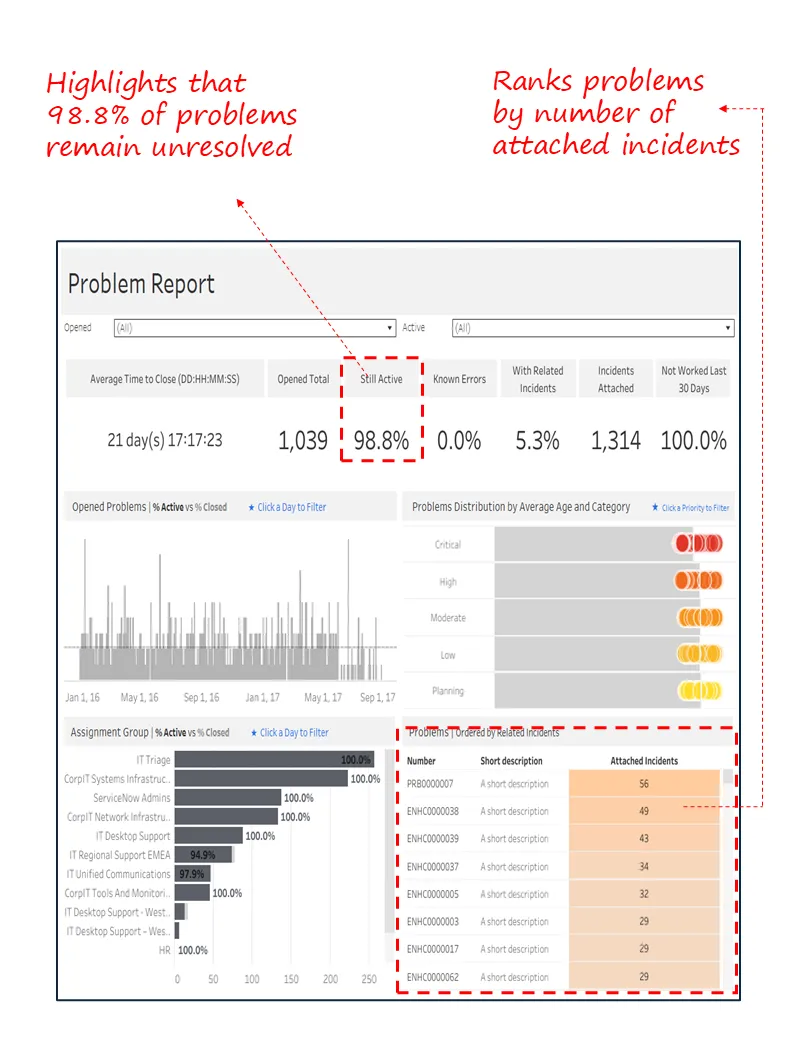The width and height of the screenshot is (794, 1055).
Task: Click the Problems table vertical scrollbar
Action: click(727, 860)
